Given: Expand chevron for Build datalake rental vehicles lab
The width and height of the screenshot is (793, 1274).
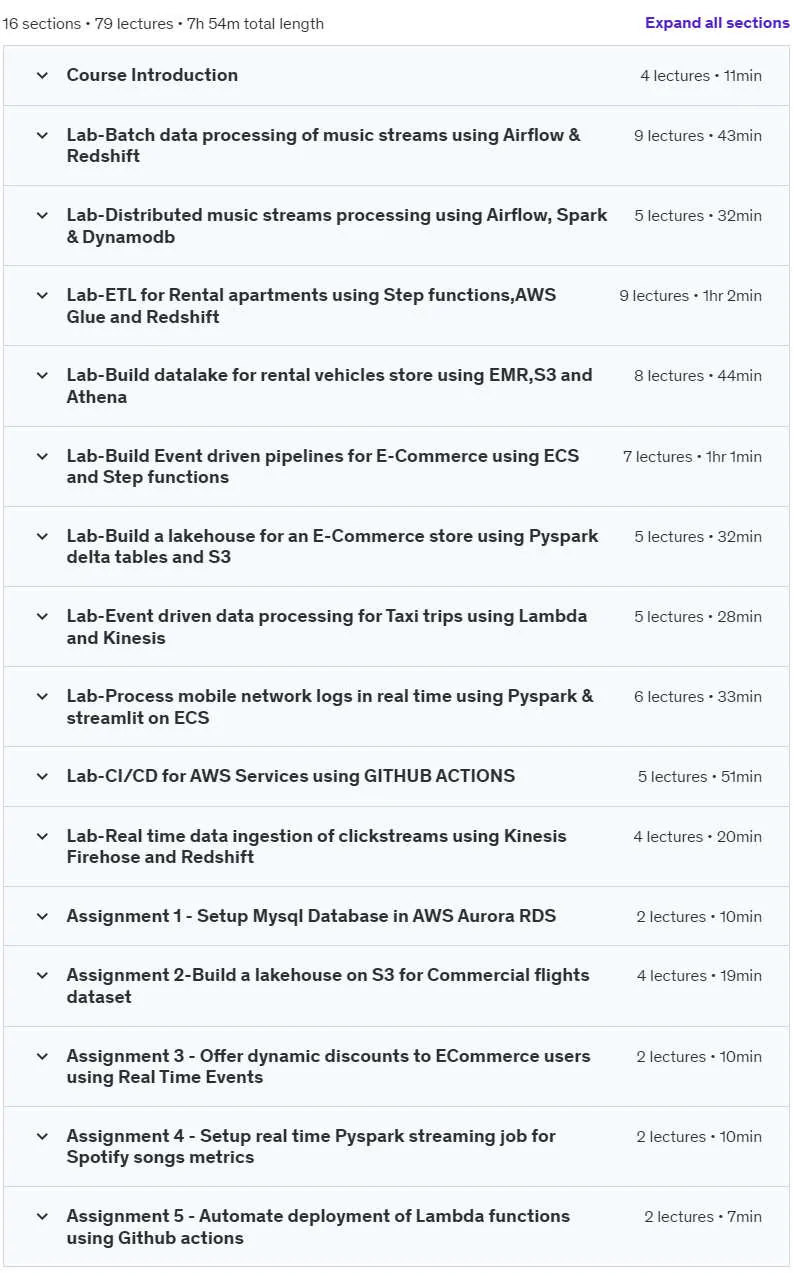Looking at the screenshot, I should pyautogui.click(x=42, y=375).
